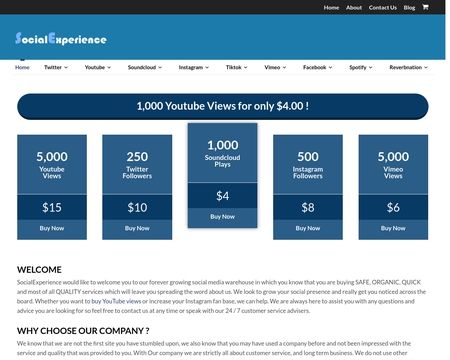The width and height of the screenshot is (450, 360).
Task: Click the $15 price
Action: (52, 207)
